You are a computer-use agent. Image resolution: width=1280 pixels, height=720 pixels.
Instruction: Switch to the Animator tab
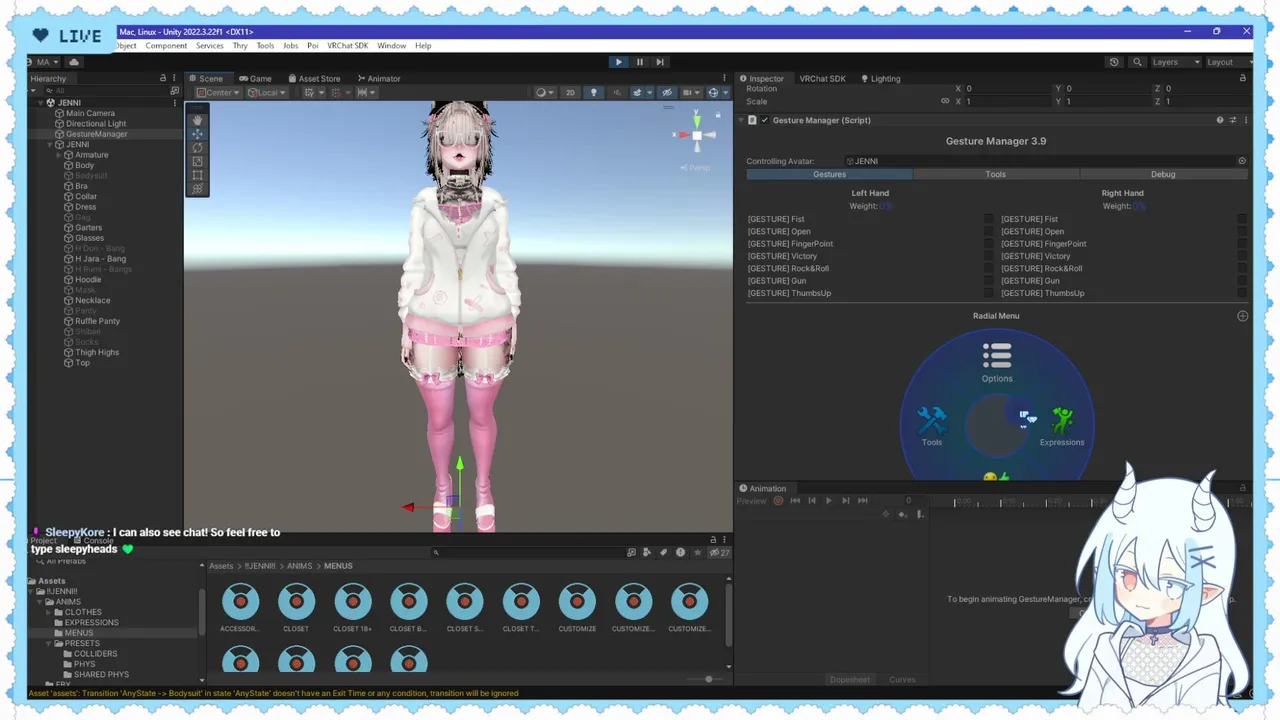click(x=379, y=78)
